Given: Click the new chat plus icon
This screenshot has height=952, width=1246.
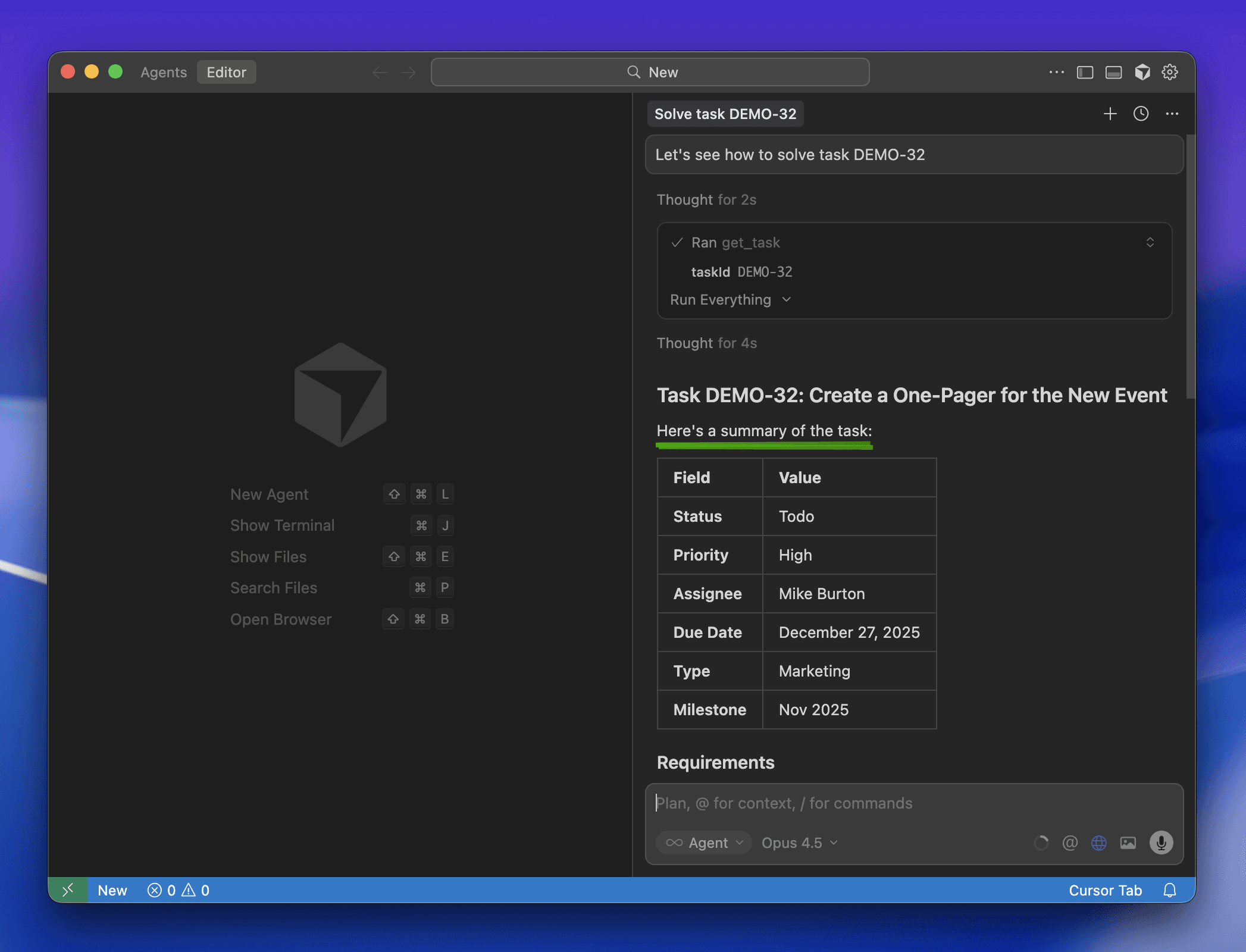Looking at the screenshot, I should tap(1110, 114).
